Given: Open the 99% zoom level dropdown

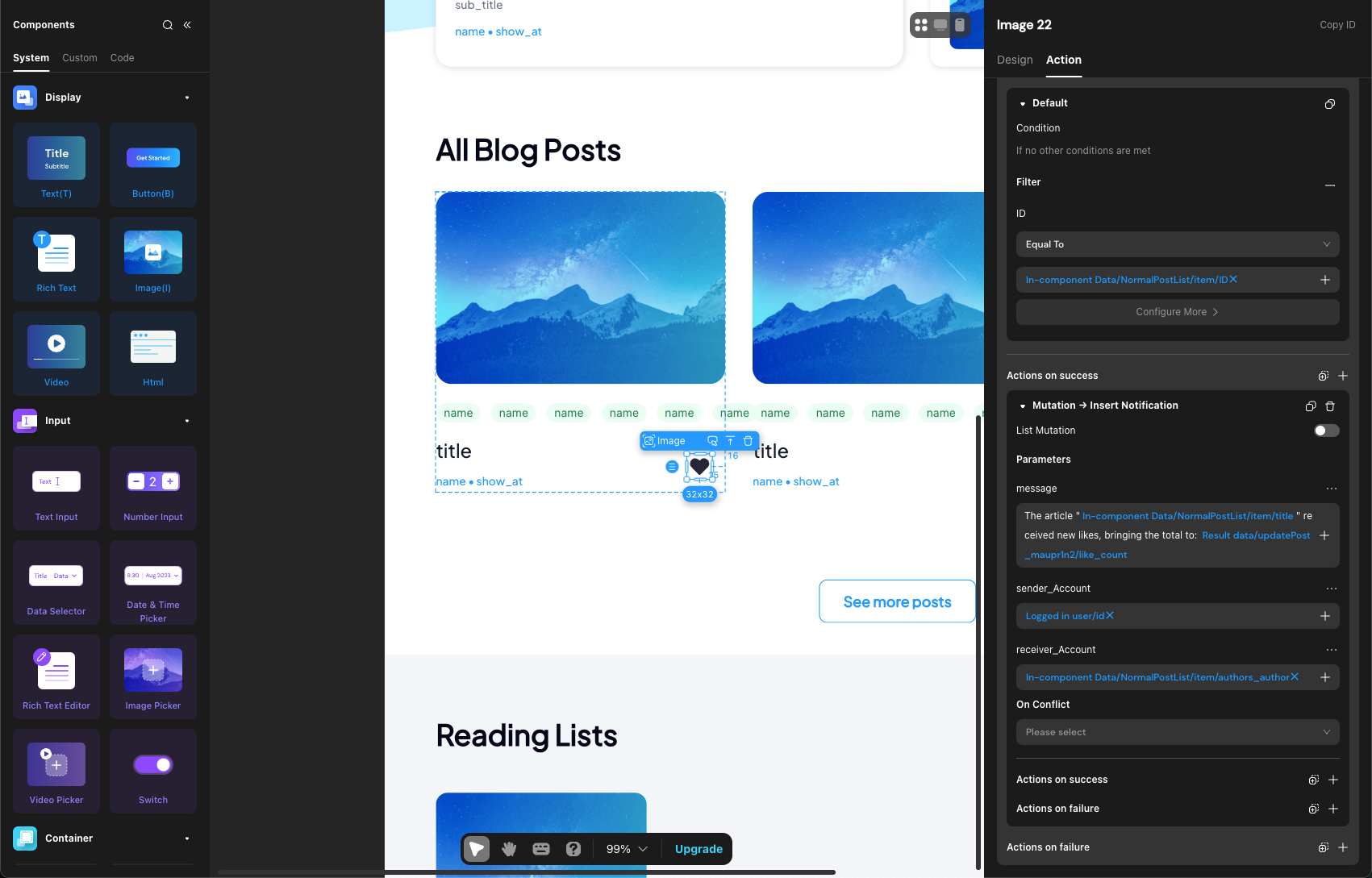Looking at the screenshot, I should (627, 849).
